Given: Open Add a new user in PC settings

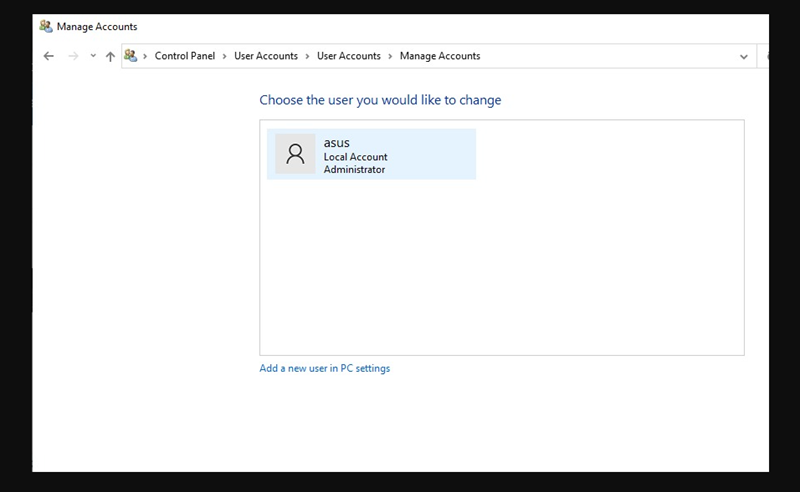Looking at the screenshot, I should point(325,369).
